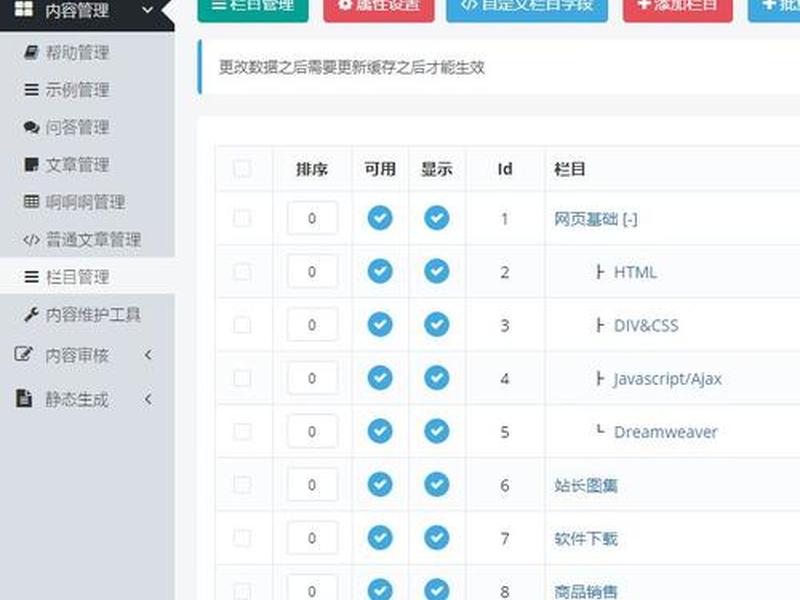Check the checkbox for Dreamweaver row
The image size is (800, 600).
point(242,432)
